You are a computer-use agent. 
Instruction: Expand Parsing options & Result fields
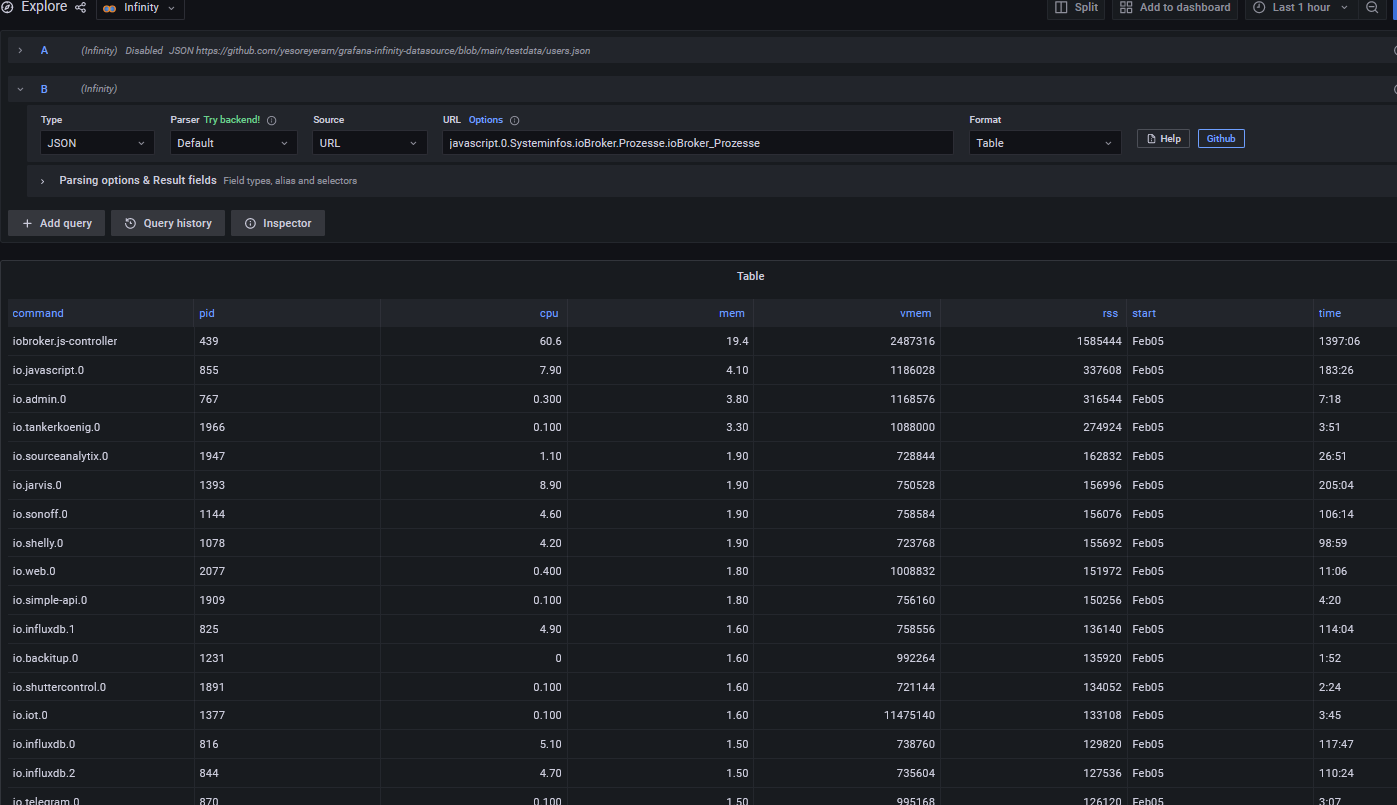43,181
